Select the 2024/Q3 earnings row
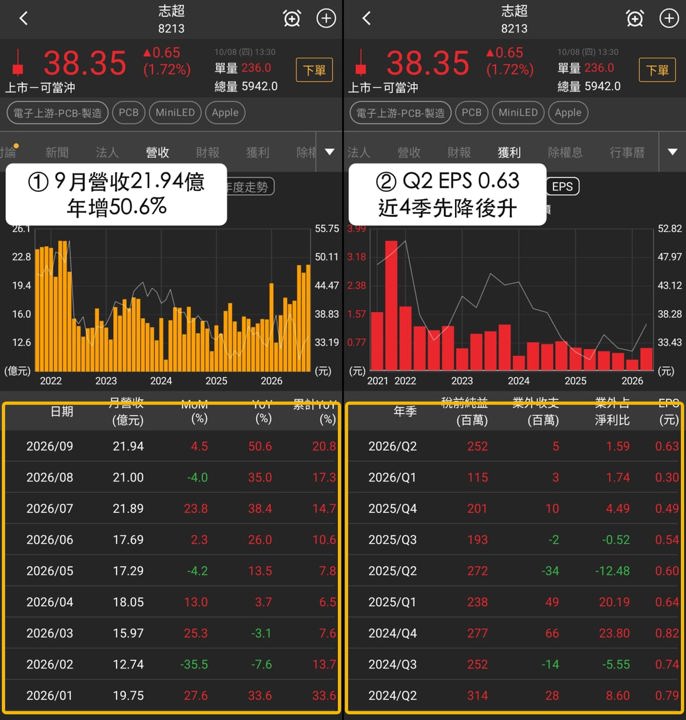Viewport: 686px width, 720px height. tap(515, 664)
